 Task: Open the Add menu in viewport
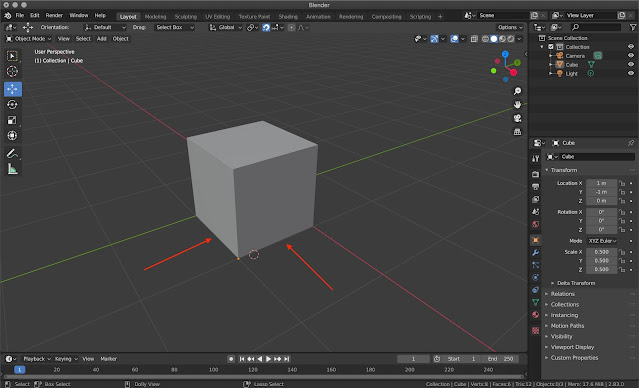pyautogui.click(x=101, y=39)
